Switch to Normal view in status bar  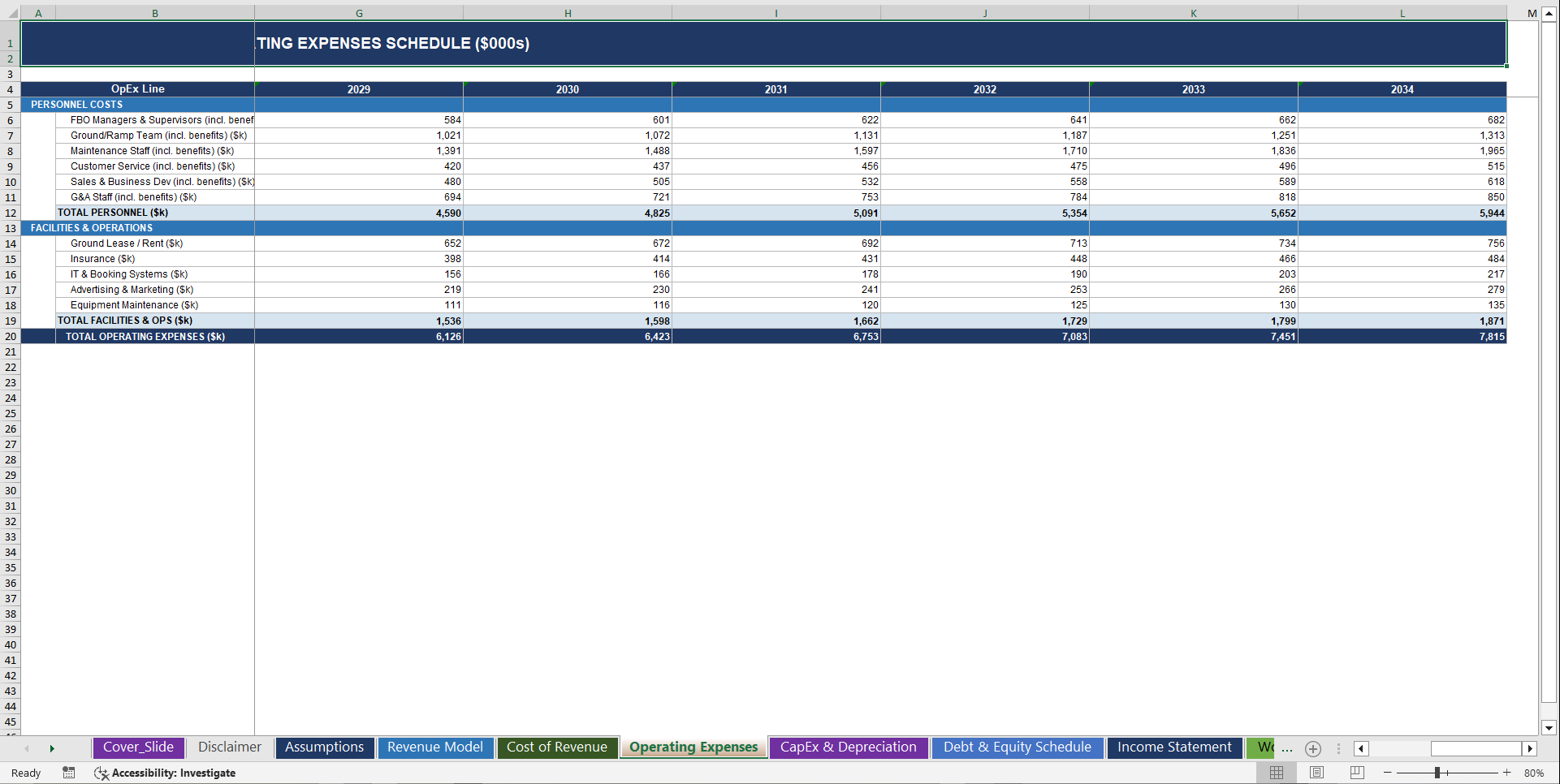pos(1276,773)
